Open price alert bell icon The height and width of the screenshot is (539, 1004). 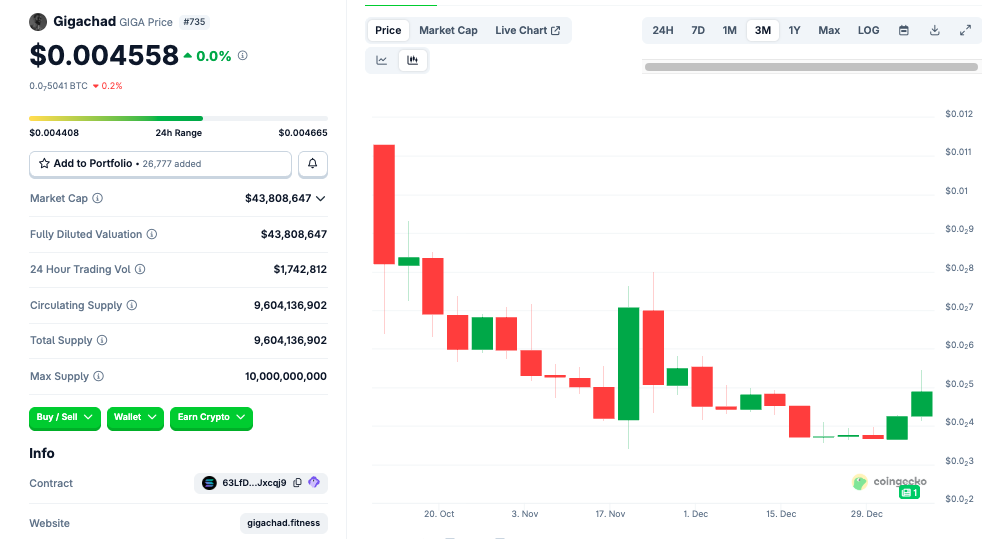pyautogui.click(x=312, y=163)
